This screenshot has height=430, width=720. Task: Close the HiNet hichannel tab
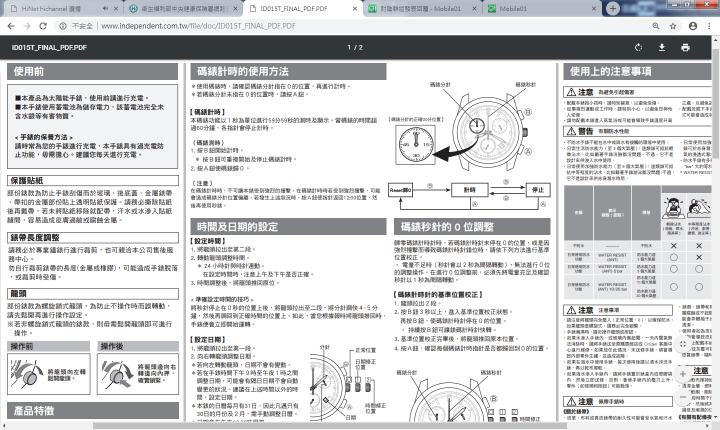tap(115, 8)
